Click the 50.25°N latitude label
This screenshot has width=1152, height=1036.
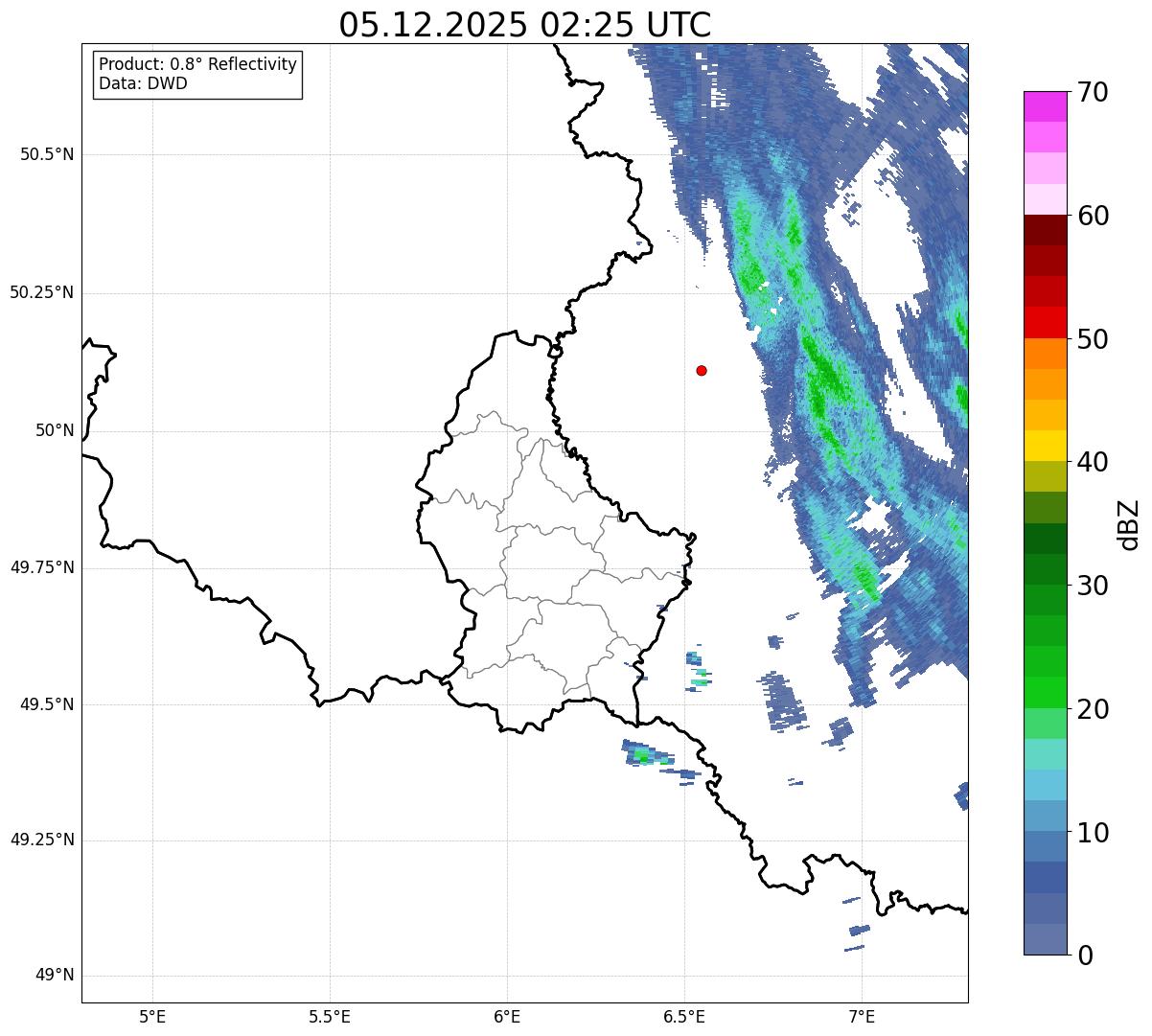[42, 292]
